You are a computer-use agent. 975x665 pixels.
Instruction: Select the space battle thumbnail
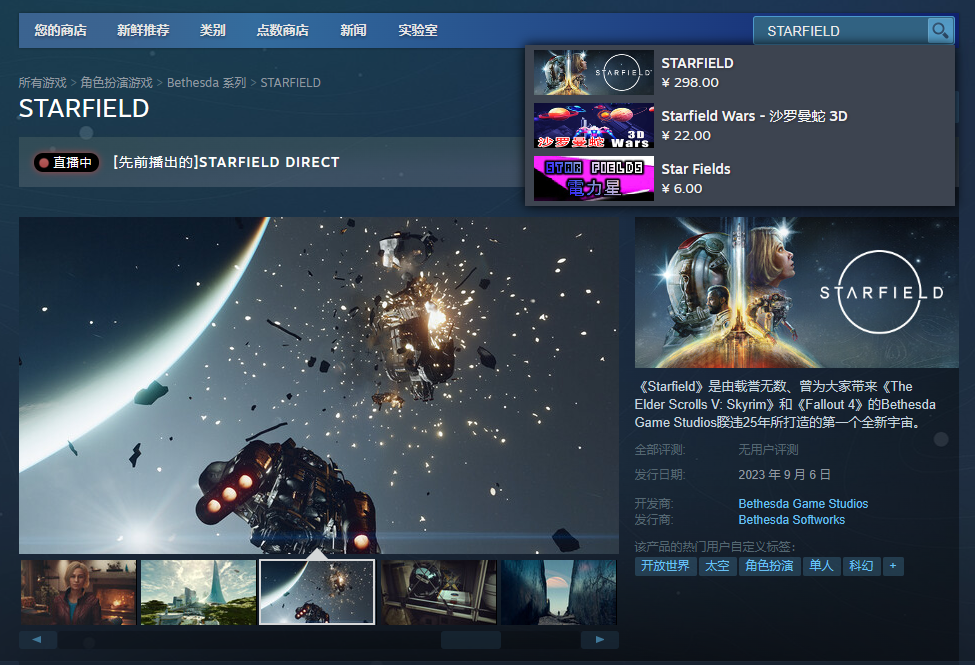317,592
